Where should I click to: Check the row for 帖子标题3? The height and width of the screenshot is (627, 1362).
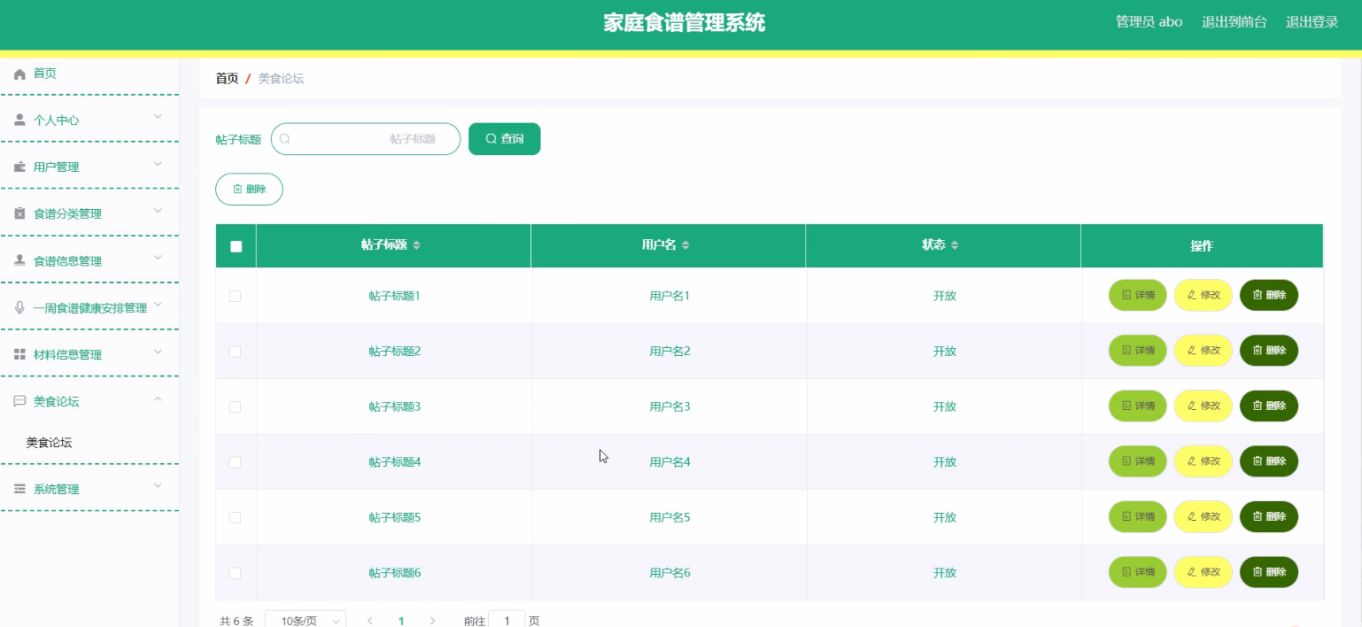pyautogui.click(x=235, y=407)
